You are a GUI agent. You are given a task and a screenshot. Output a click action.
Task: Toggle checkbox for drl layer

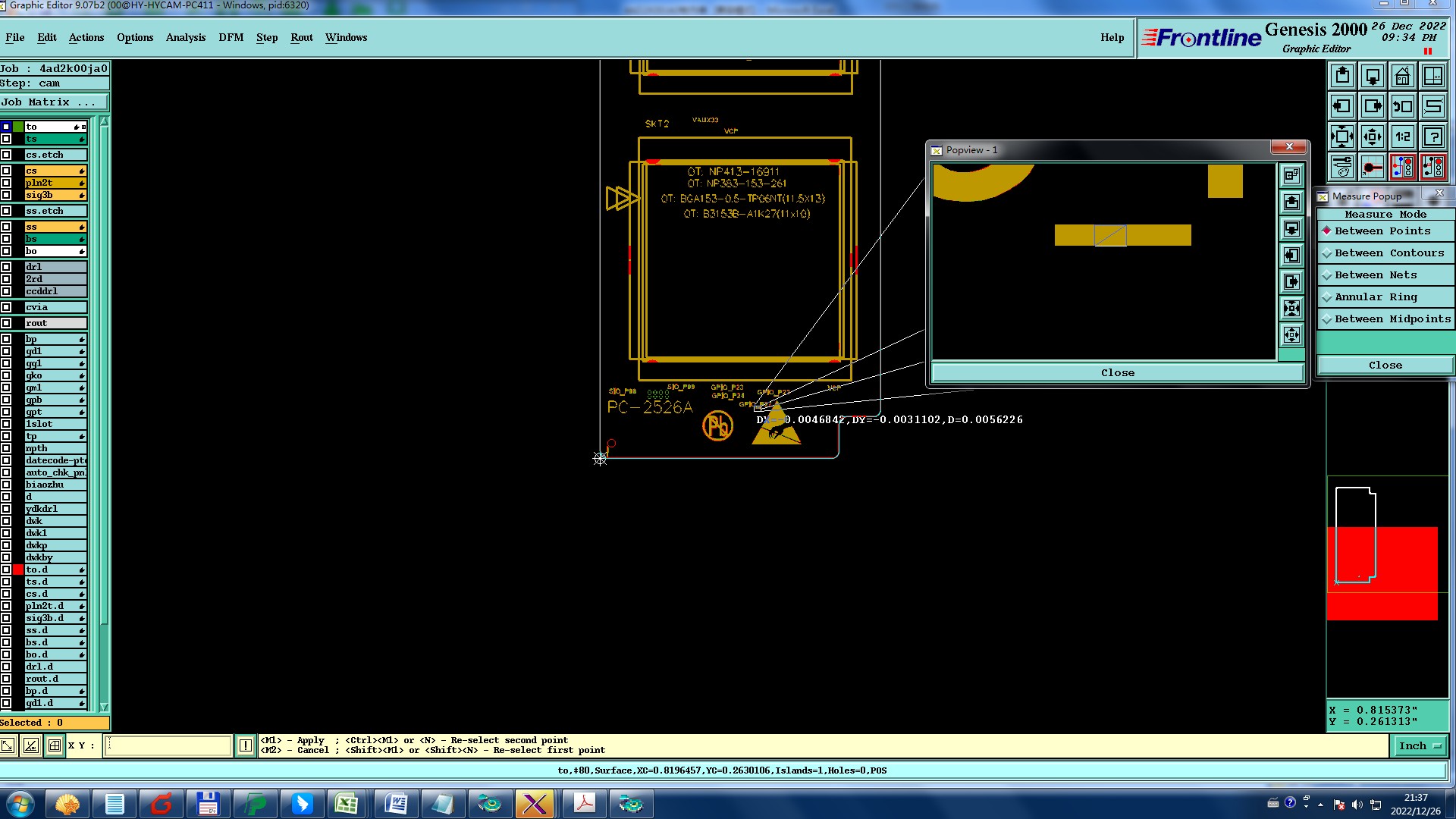pos(6,267)
